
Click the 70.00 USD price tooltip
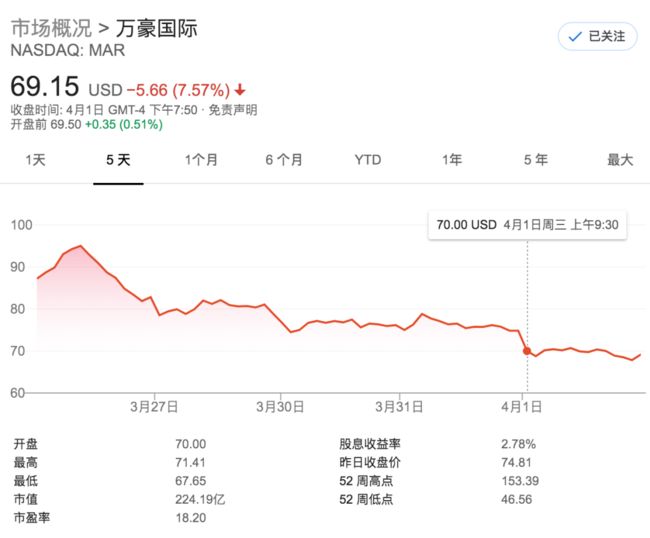(x=527, y=225)
